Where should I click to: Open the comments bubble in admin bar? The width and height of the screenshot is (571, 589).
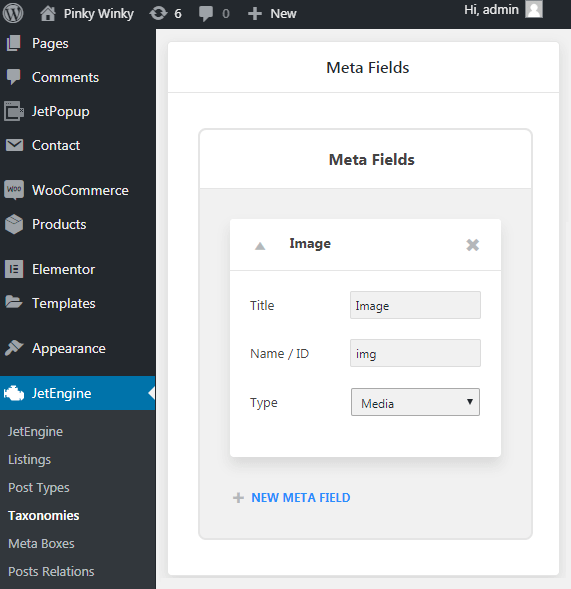coord(205,14)
